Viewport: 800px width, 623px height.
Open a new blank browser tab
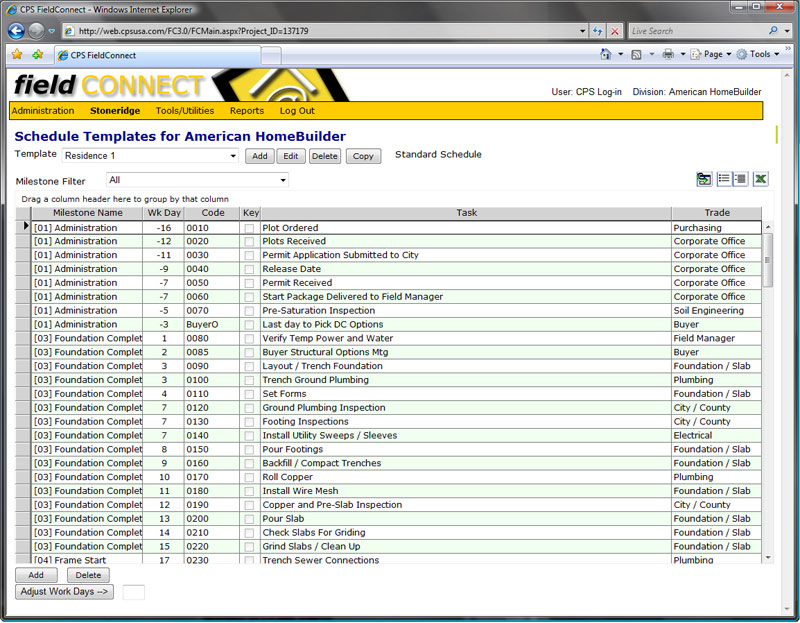tap(271, 56)
